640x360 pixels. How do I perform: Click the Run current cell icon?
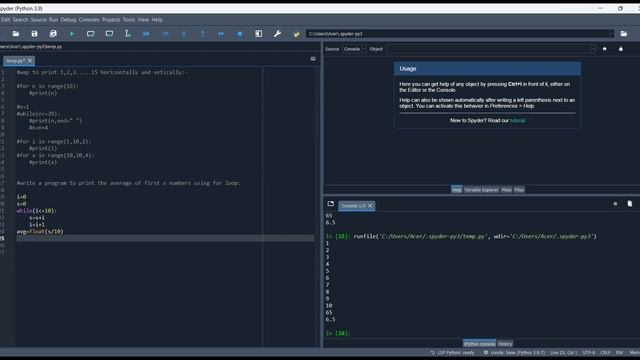click(91, 34)
